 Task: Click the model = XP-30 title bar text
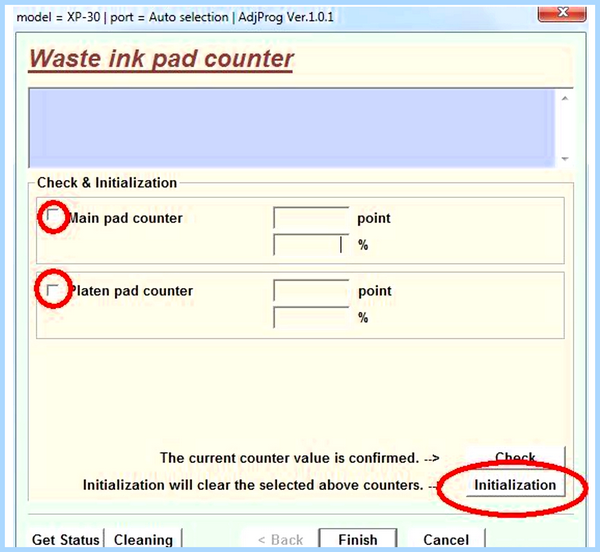coord(175,17)
